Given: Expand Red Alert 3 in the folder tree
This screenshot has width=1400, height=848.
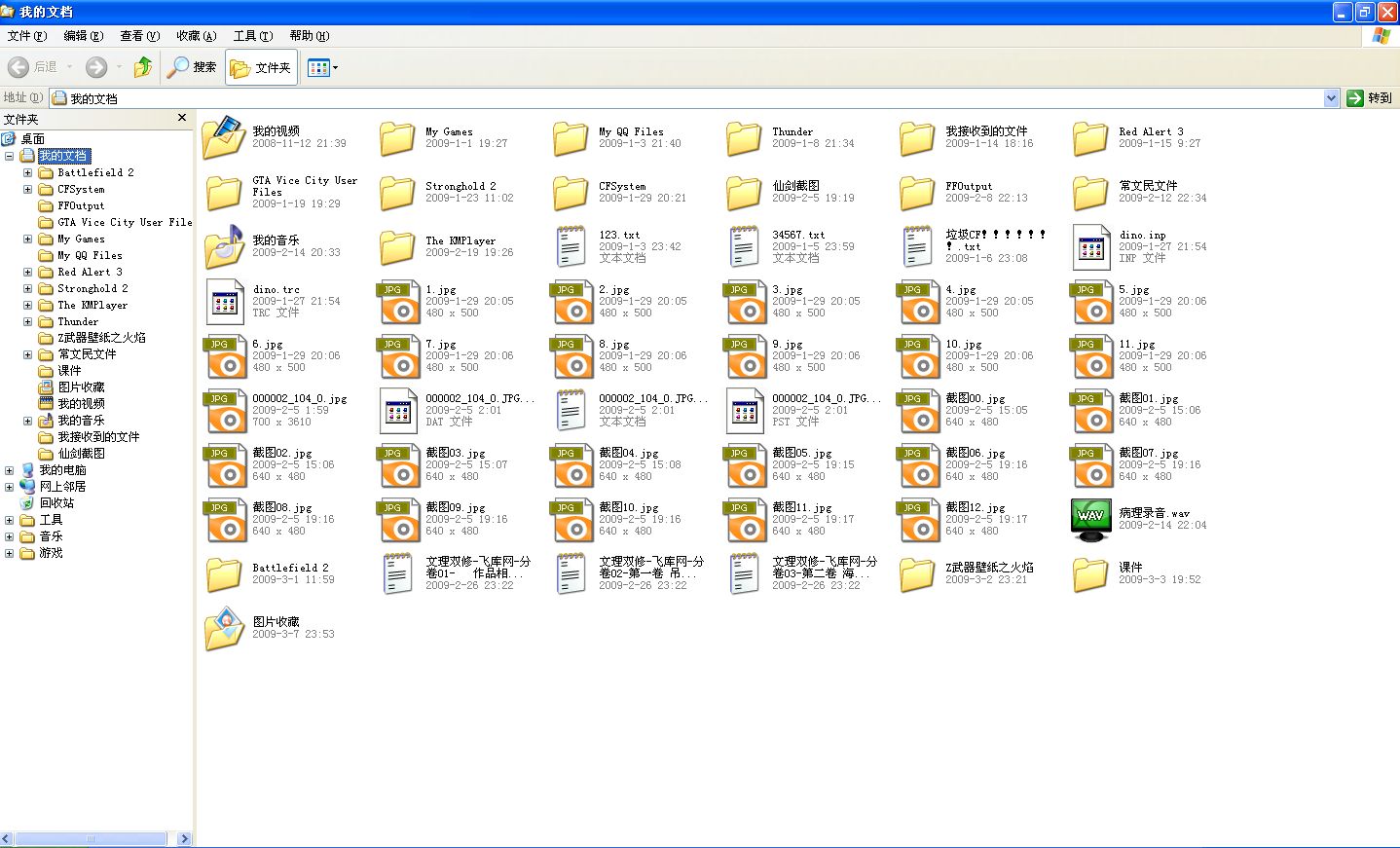Looking at the screenshot, I should [27, 272].
